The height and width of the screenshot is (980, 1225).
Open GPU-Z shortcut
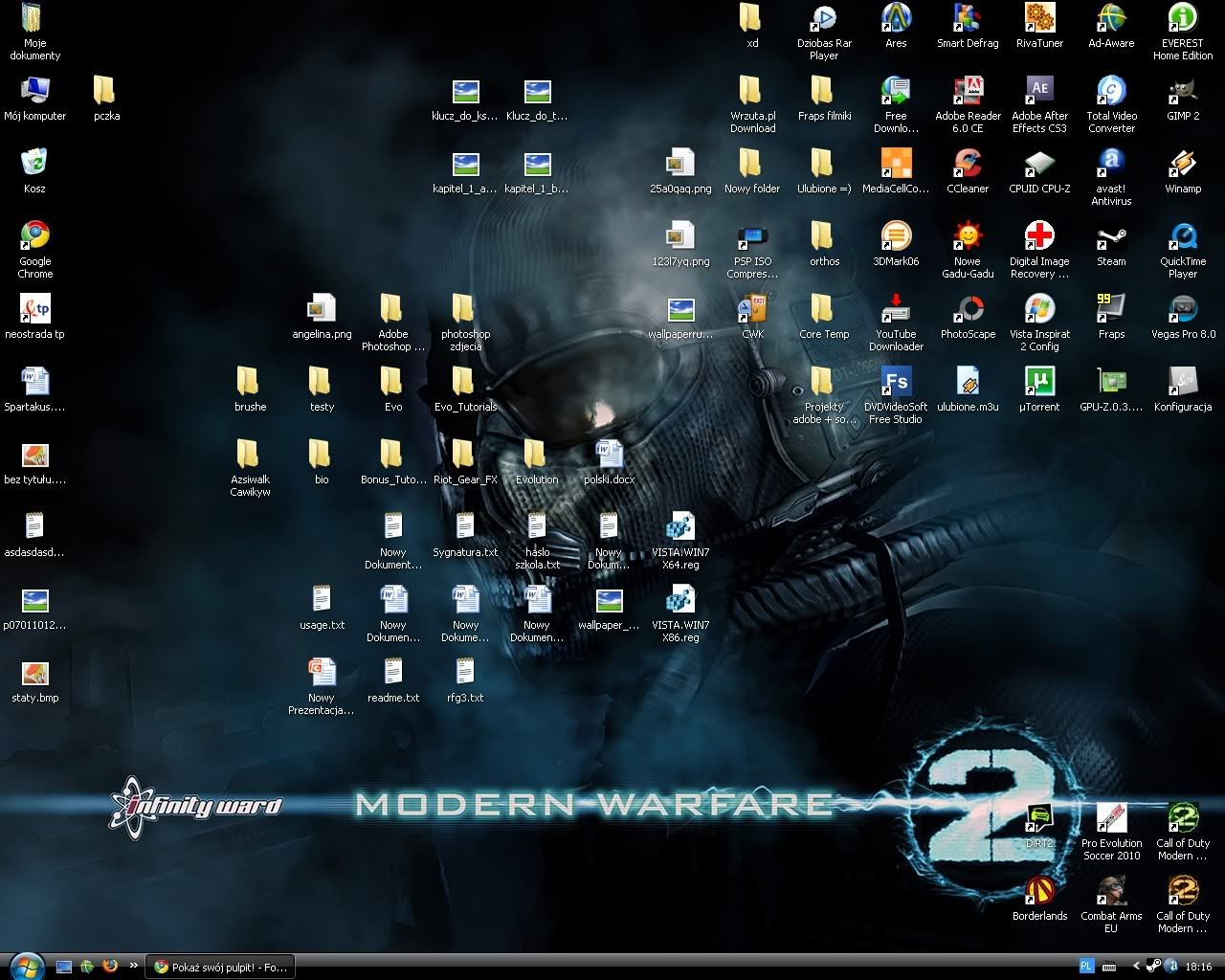pyautogui.click(x=1111, y=389)
